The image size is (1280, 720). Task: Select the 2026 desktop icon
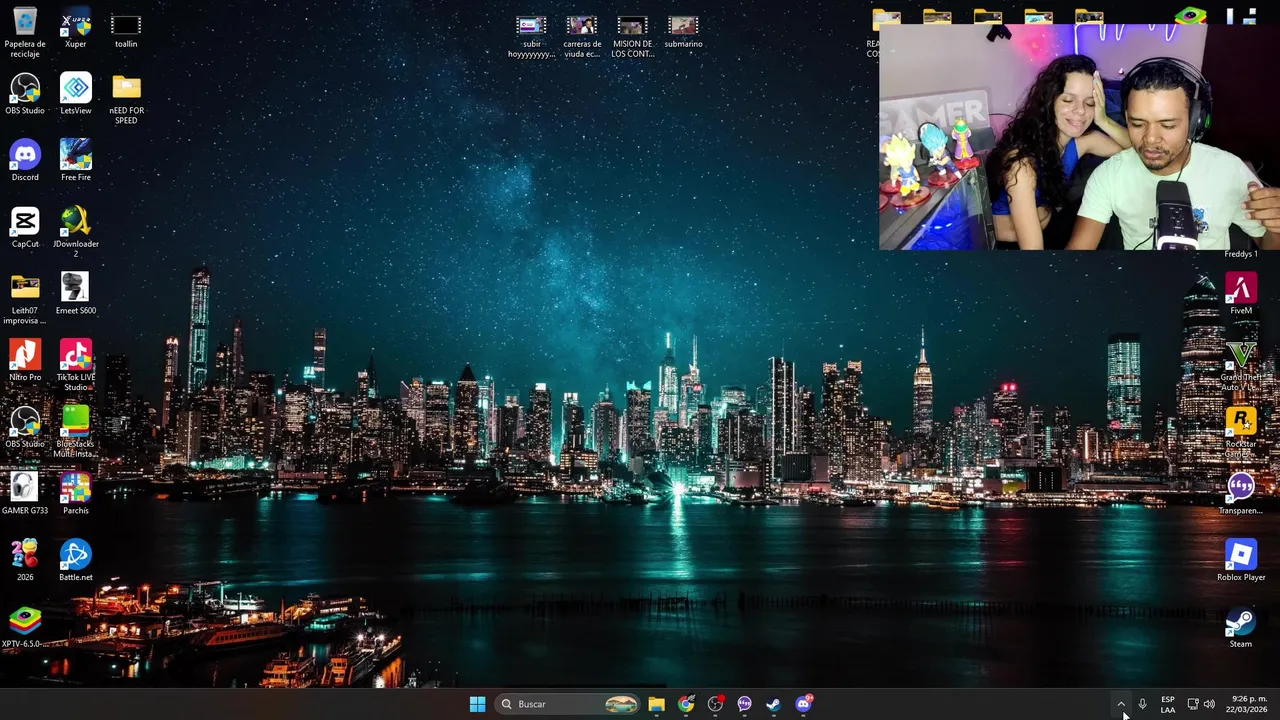tap(25, 561)
